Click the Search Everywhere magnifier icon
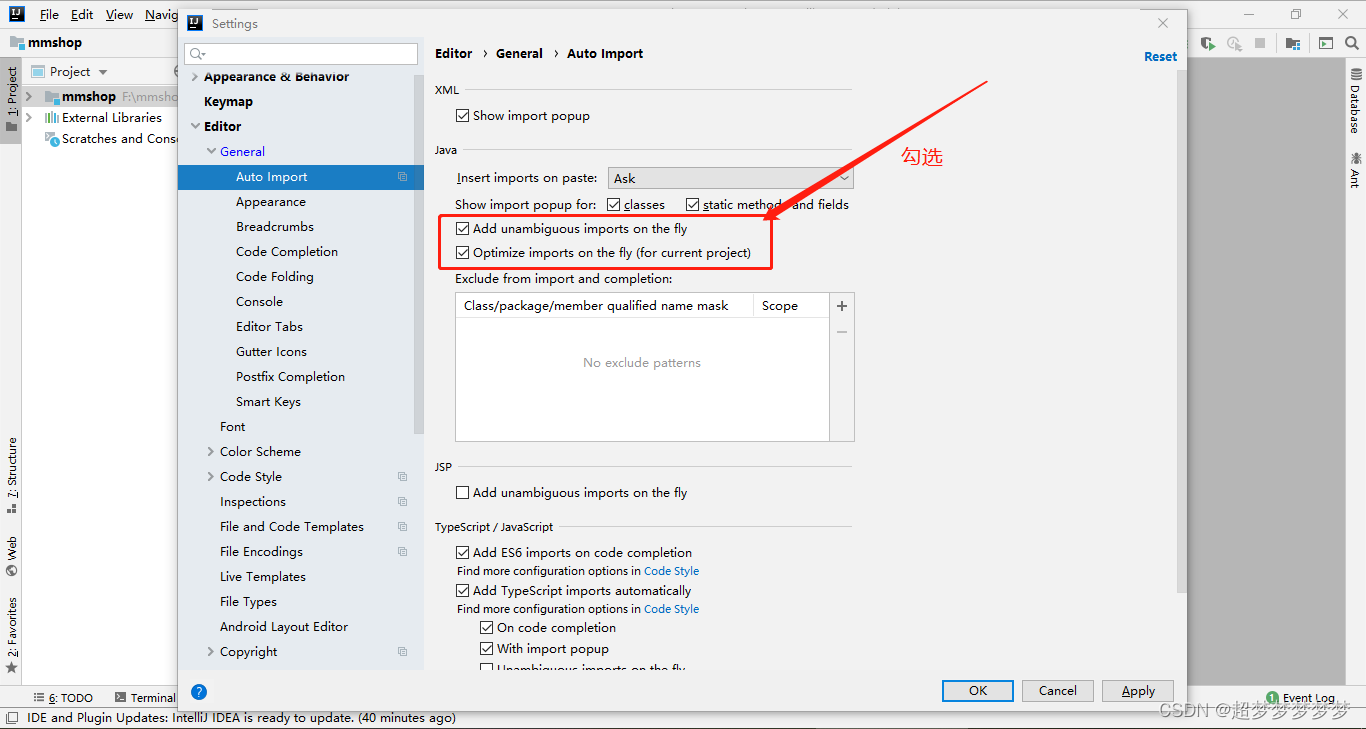Image resolution: width=1366 pixels, height=729 pixels. [1353, 43]
